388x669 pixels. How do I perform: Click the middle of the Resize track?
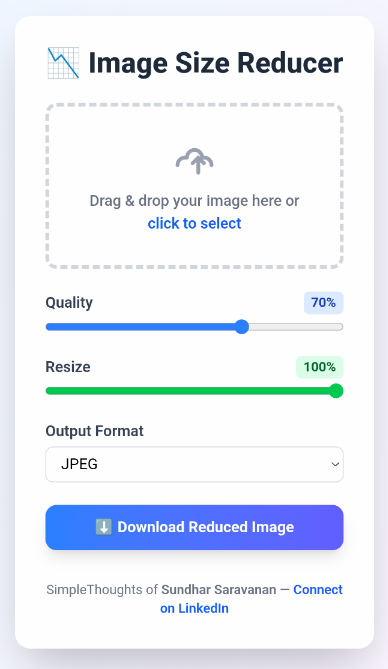[194, 391]
